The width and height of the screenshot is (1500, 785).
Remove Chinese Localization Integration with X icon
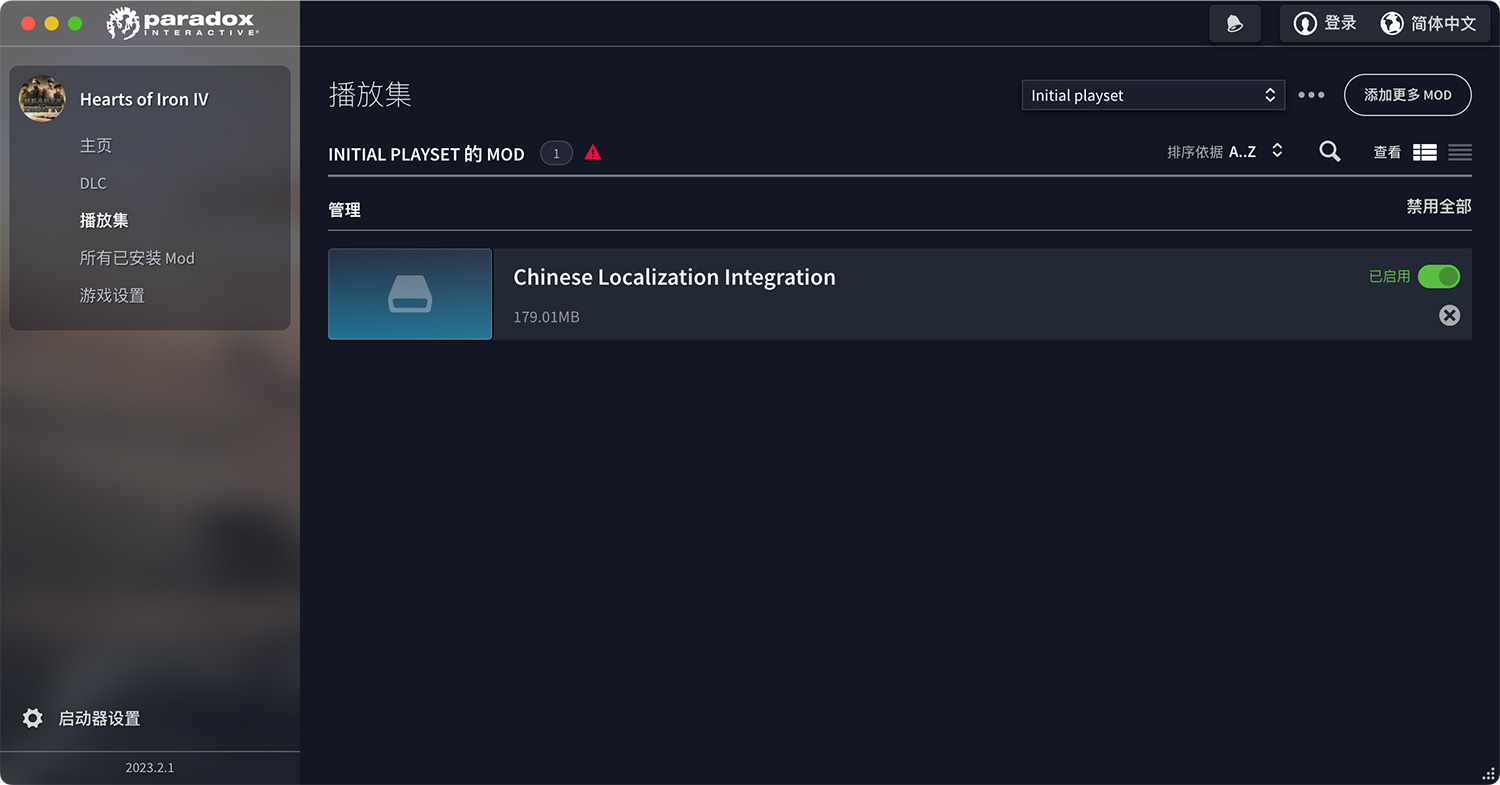coord(1449,316)
